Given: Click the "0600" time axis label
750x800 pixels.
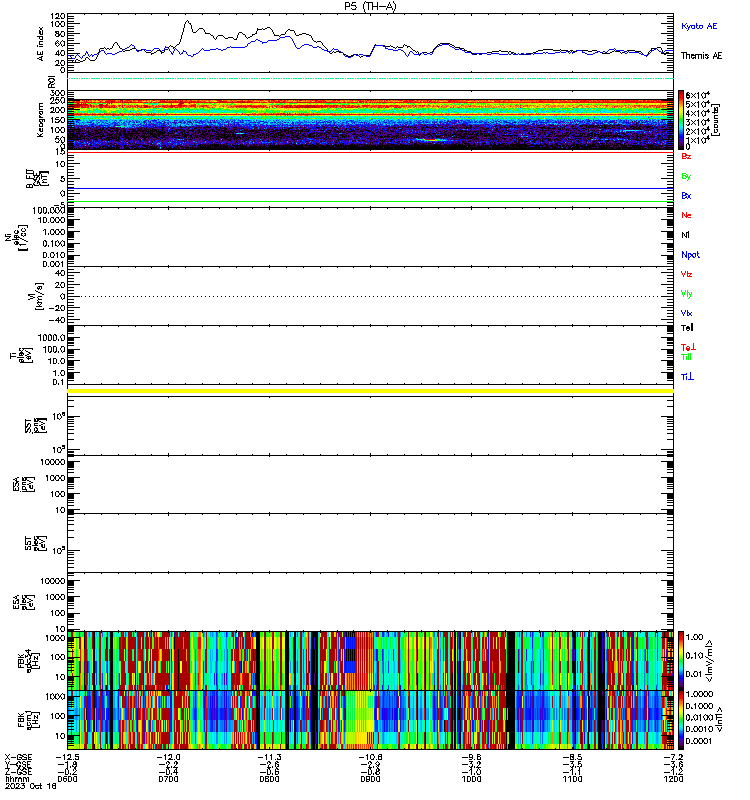Looking at the screenshot, I should coord(67,779).
